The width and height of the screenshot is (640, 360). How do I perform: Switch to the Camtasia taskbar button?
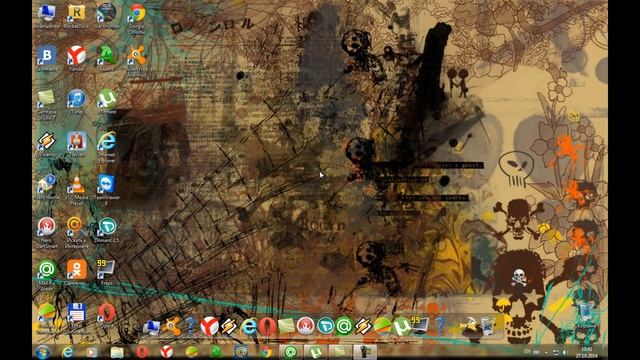(x=340, y=352)
